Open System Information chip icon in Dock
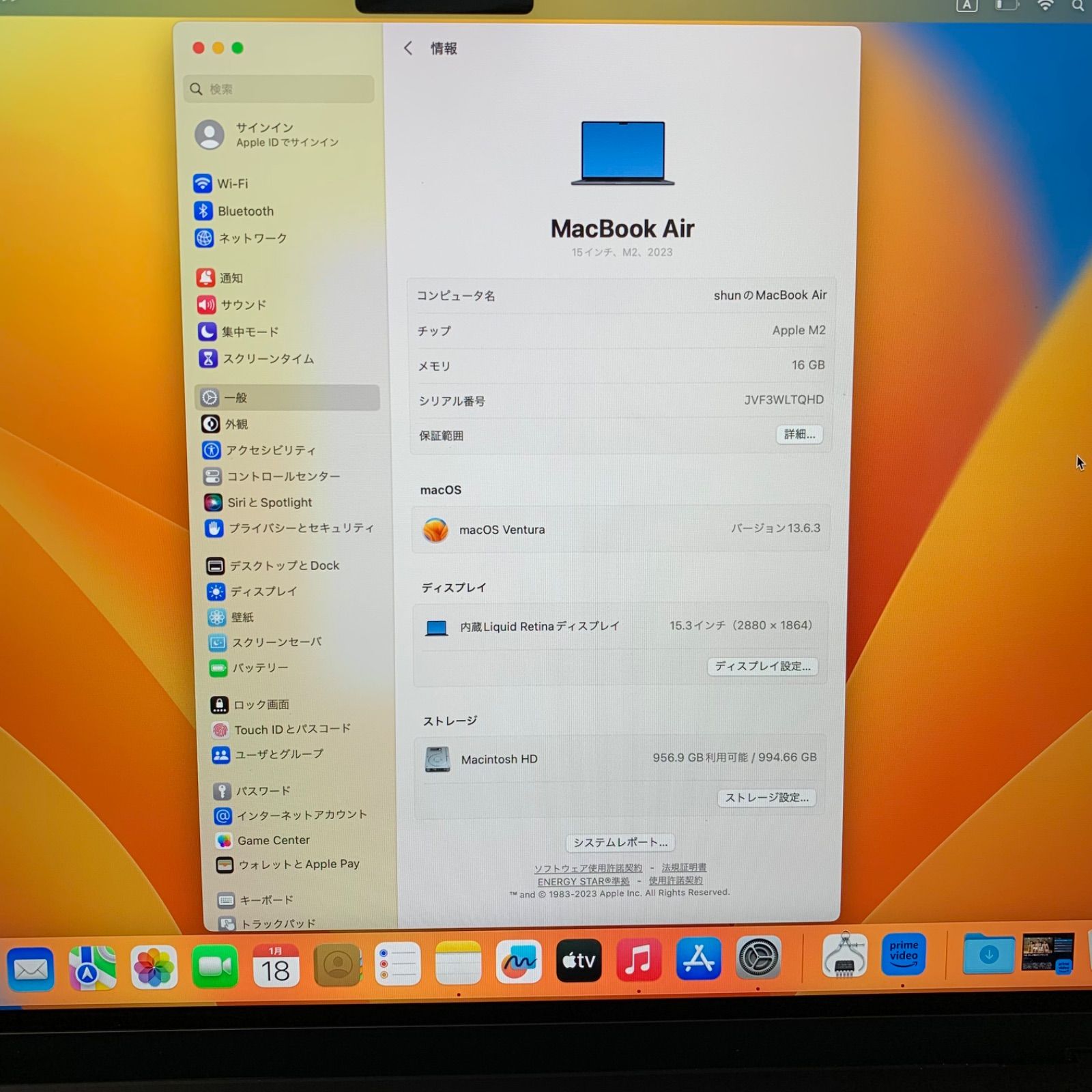 coord(845,955)
